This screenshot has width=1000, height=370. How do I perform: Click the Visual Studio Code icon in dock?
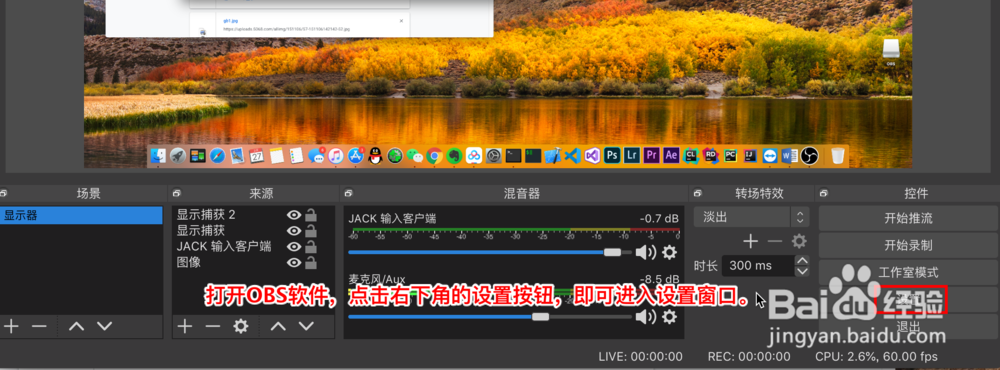(573, 155)
